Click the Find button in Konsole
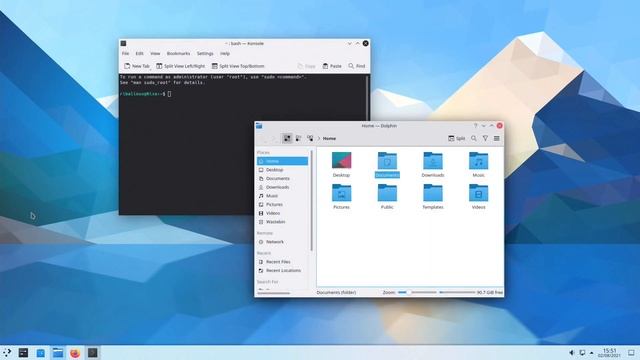640x360 pixels. click(x=357, y=66)
